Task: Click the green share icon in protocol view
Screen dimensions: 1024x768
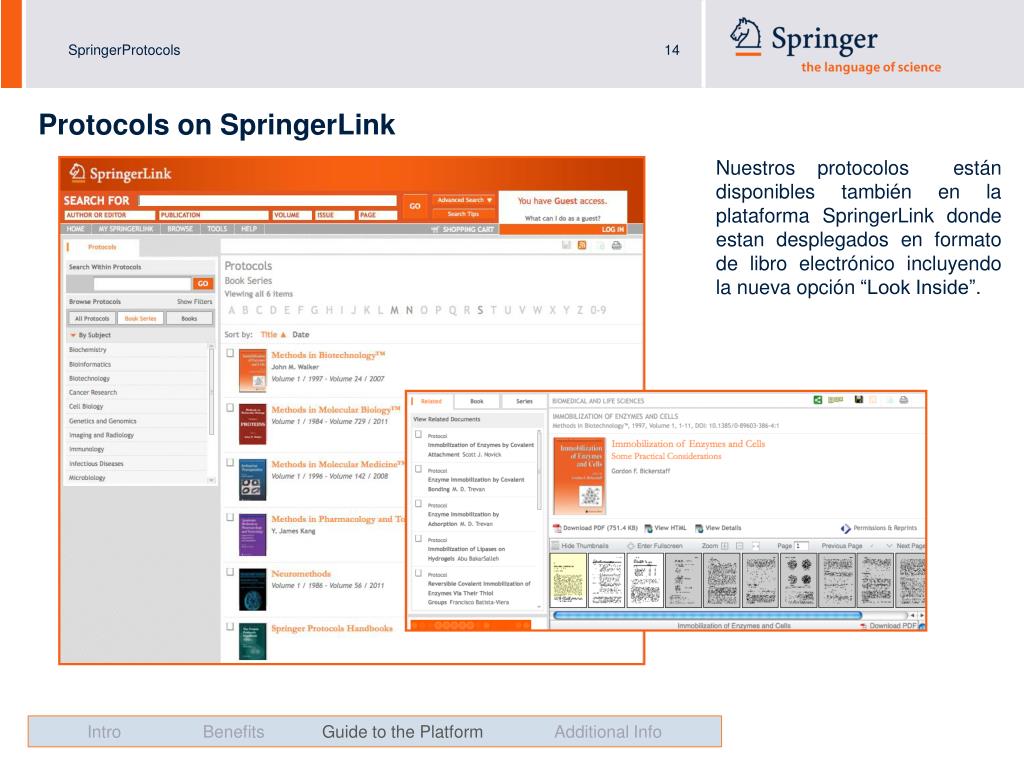Action: coord(818,400)
